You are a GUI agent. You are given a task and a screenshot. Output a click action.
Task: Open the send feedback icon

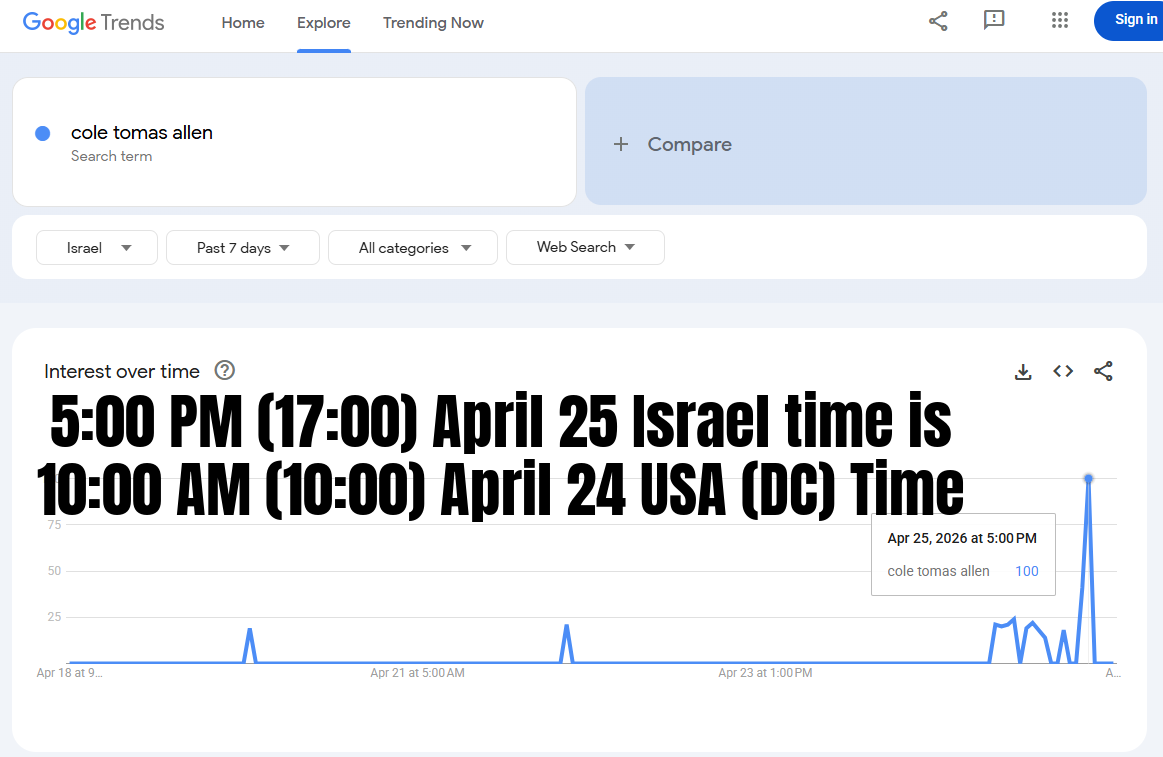pos(994,20)
